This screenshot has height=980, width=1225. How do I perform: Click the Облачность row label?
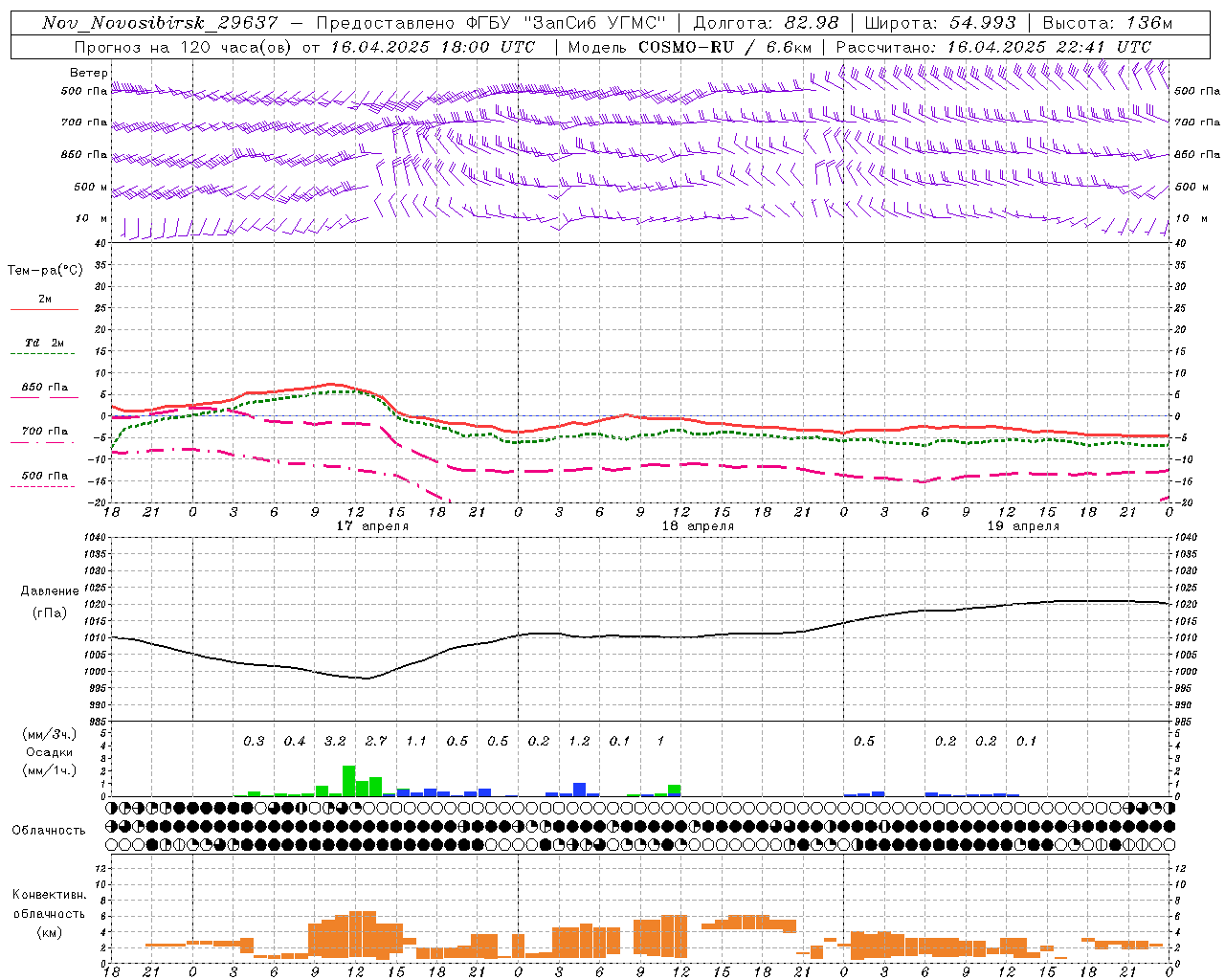point(49,831)
